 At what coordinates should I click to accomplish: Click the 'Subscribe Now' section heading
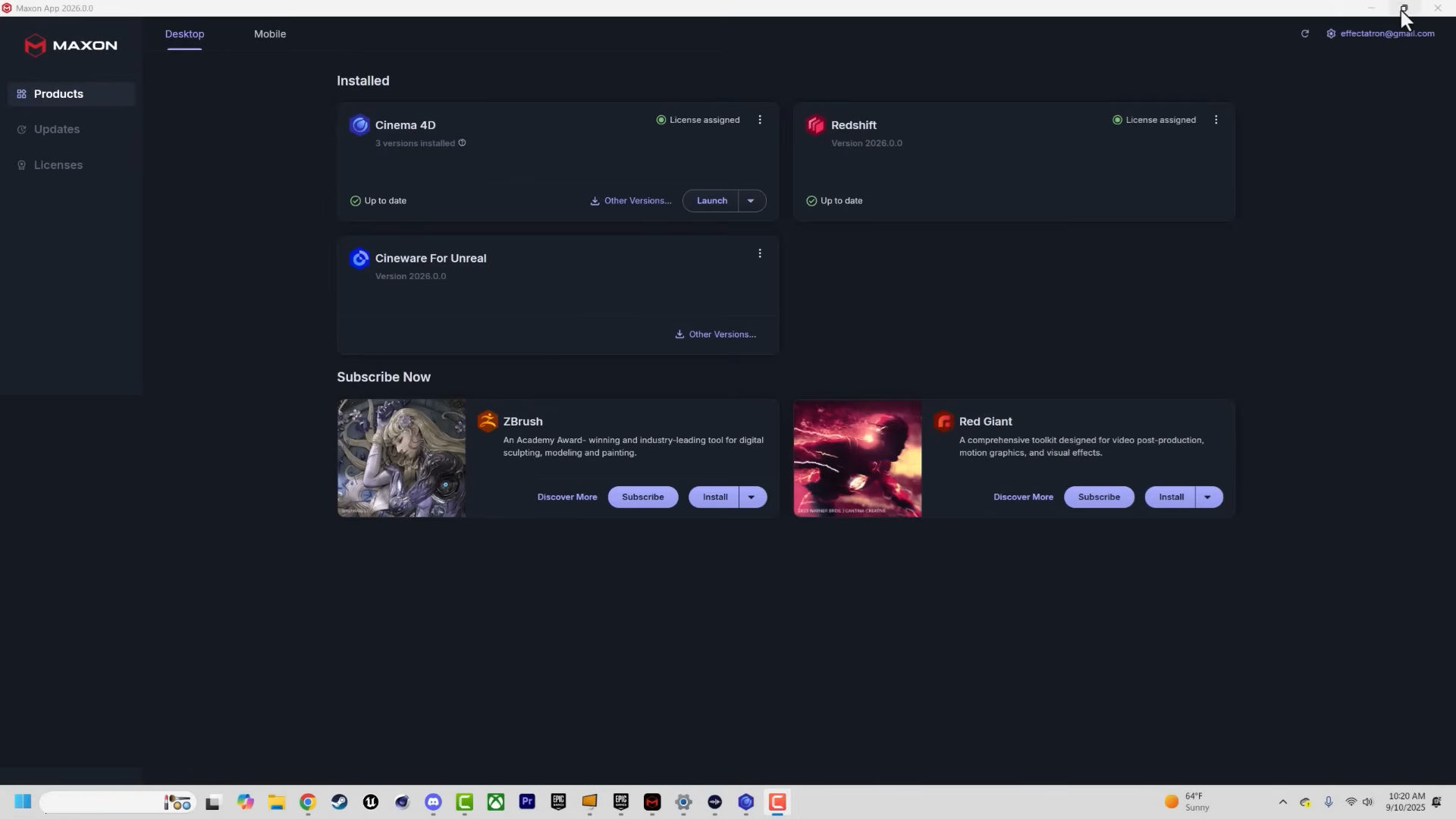click(384, 378)
